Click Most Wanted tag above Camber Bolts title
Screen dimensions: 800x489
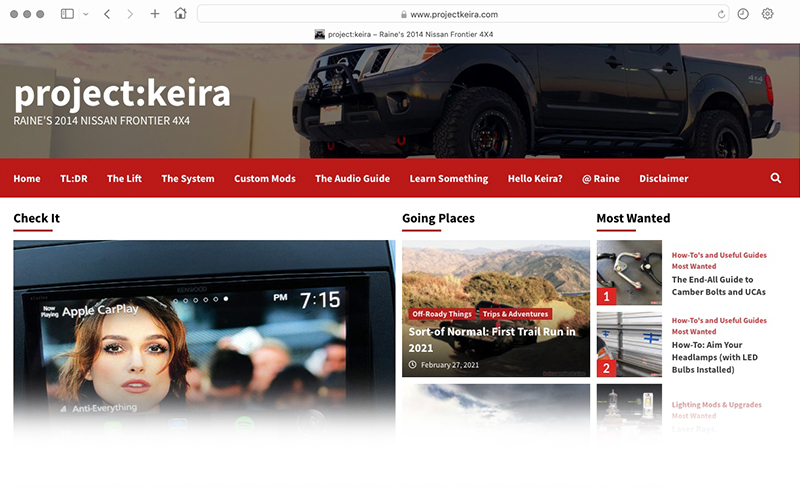point(694,266)
